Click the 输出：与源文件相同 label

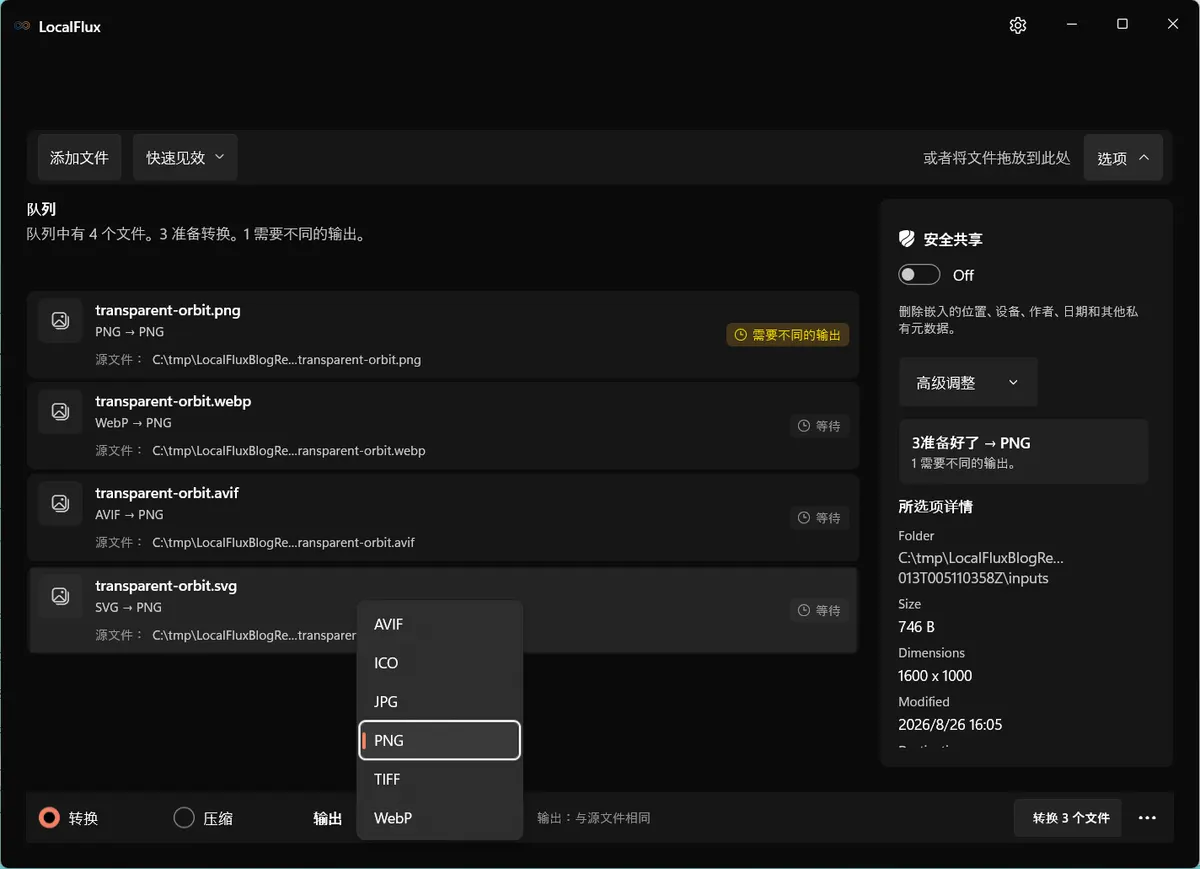click(594, 818)
